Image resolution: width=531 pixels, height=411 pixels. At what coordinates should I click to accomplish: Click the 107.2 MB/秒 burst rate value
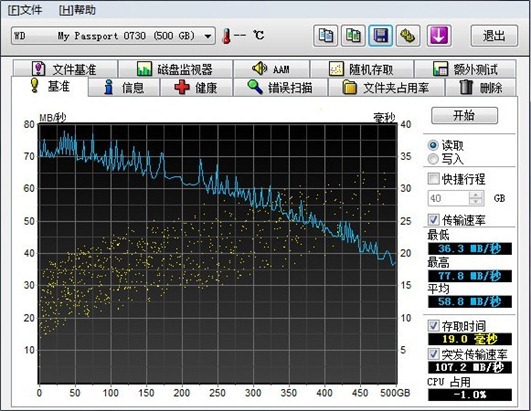[470, 367]
